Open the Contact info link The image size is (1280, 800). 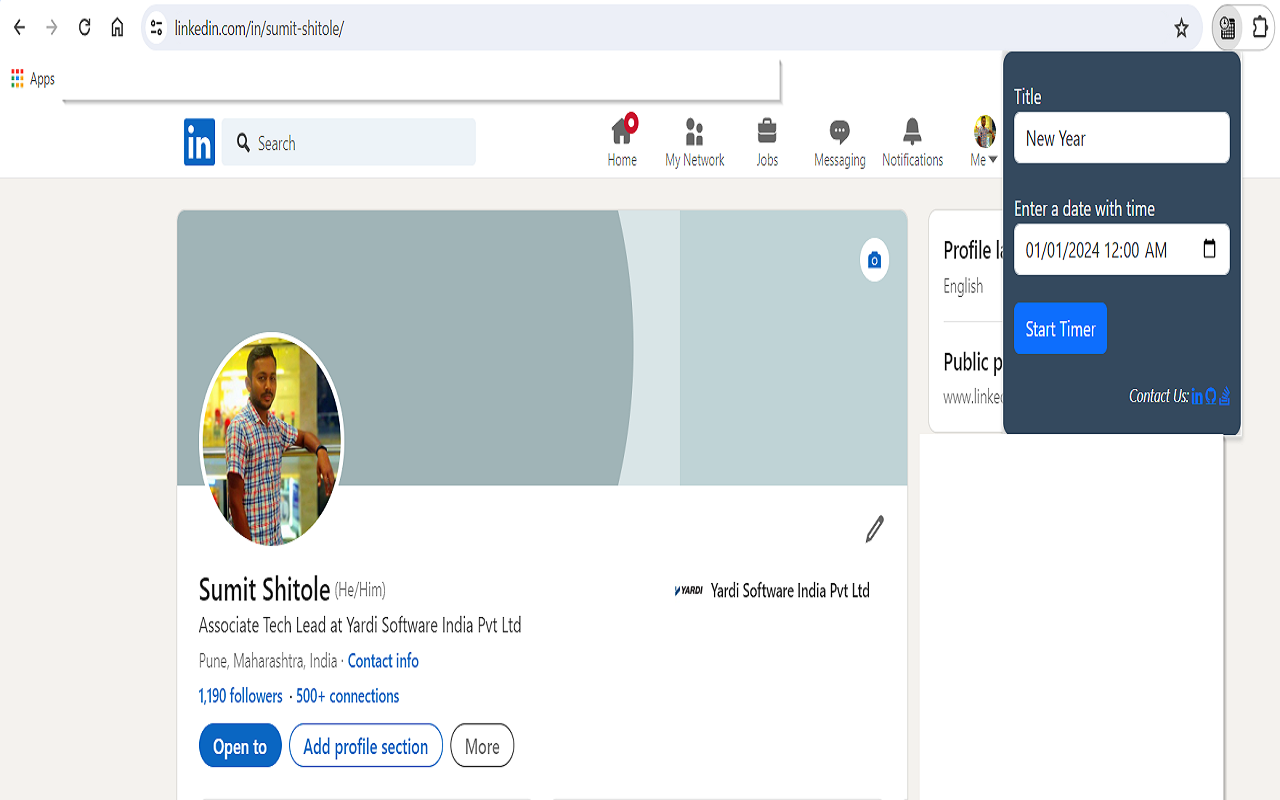(x=383, y=661)
